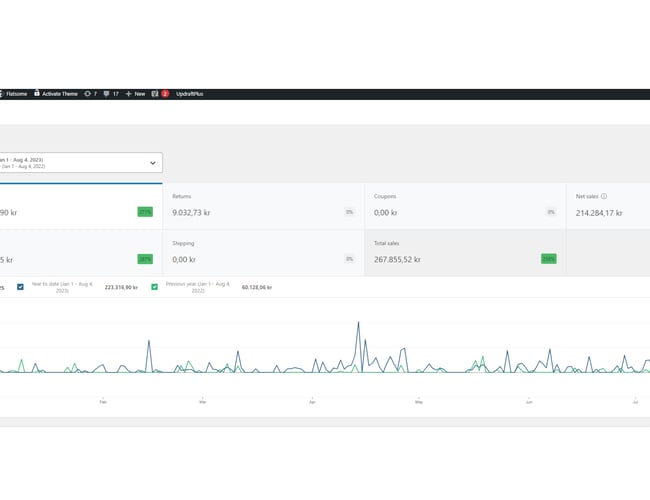Open the UpdraftPlus admin bar menu
The height and width of the screenshot is (500, 650).
tap(187, 94)
